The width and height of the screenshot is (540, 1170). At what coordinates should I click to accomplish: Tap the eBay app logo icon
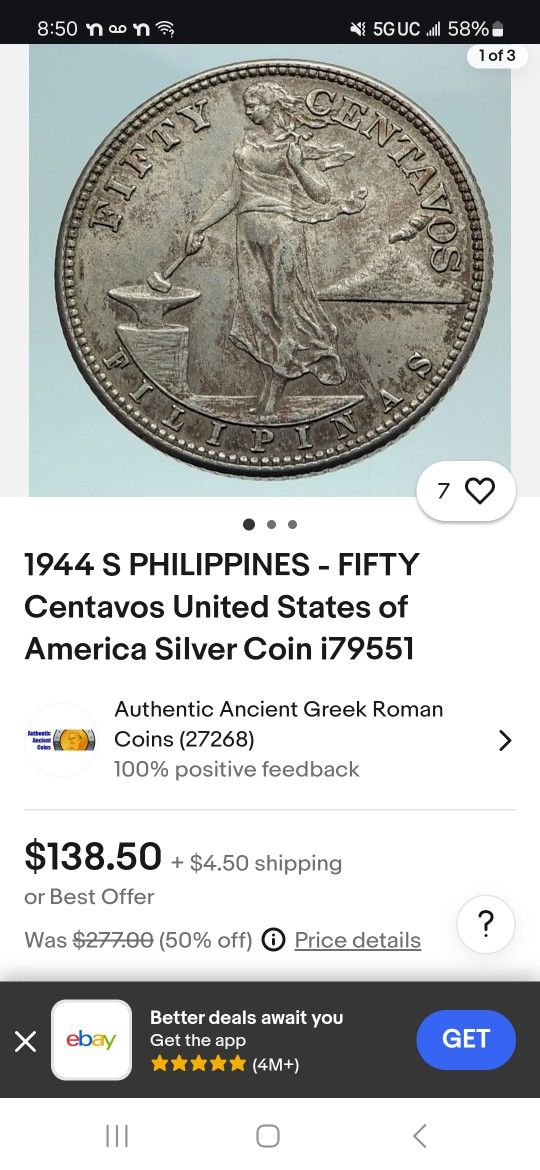92,1039
